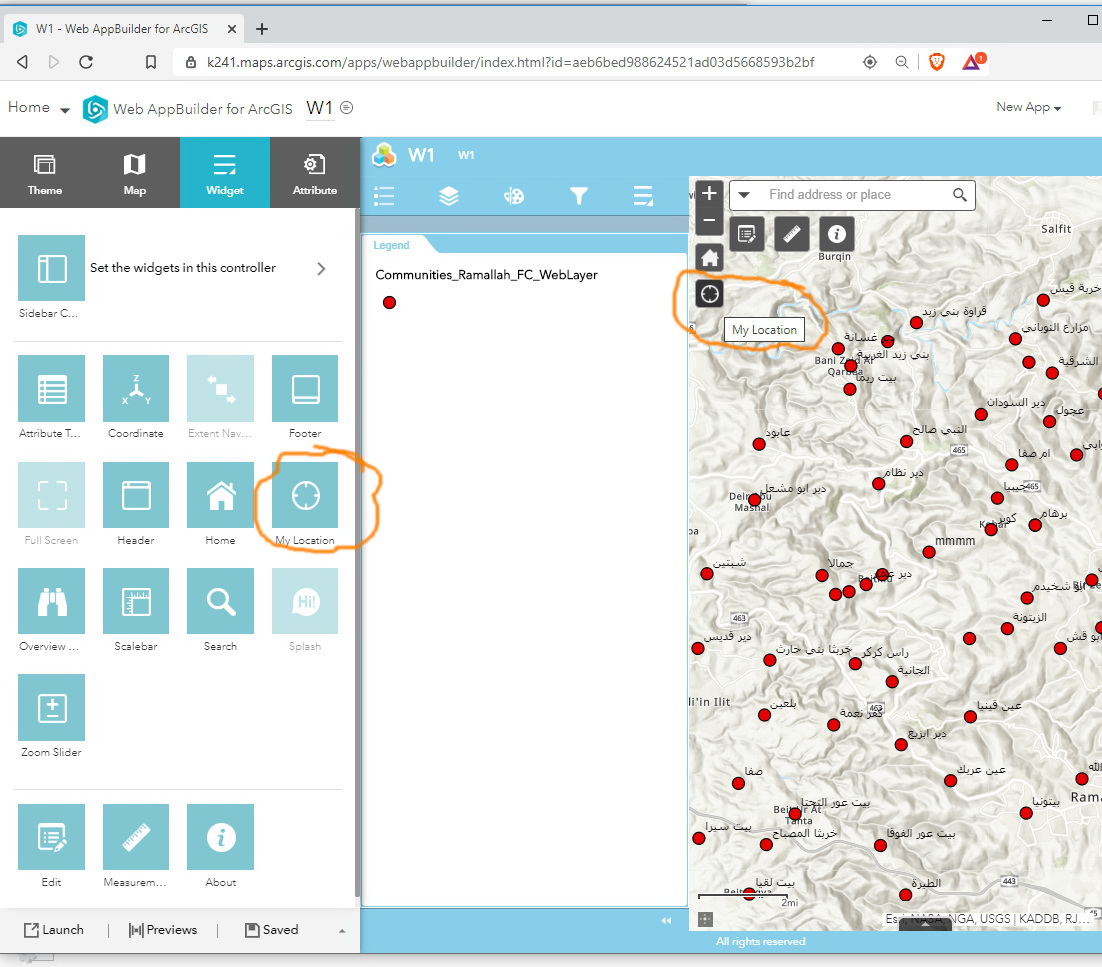Collapse the sidebar panel arrows
Screen dimensions: 1102x967
click(666, 920)
